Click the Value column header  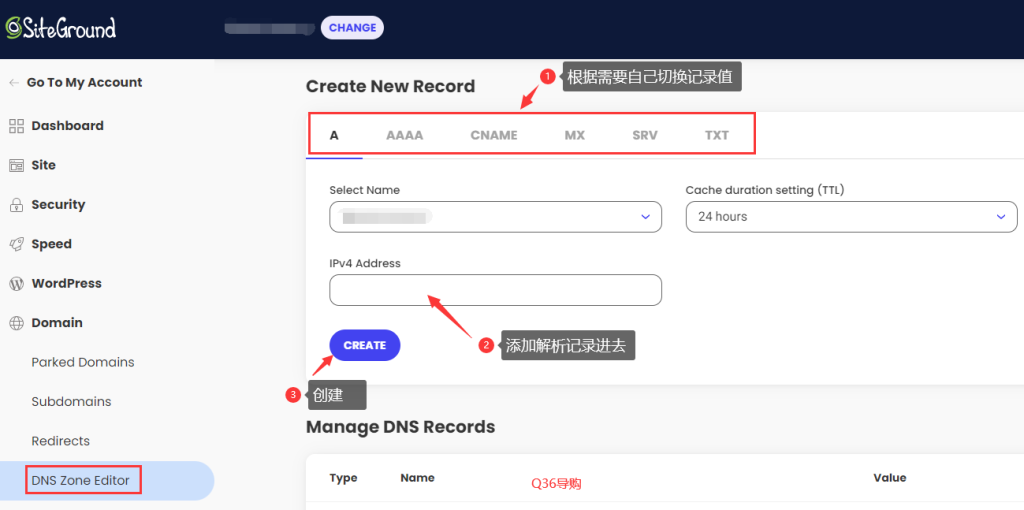click(x=889, y=478)
